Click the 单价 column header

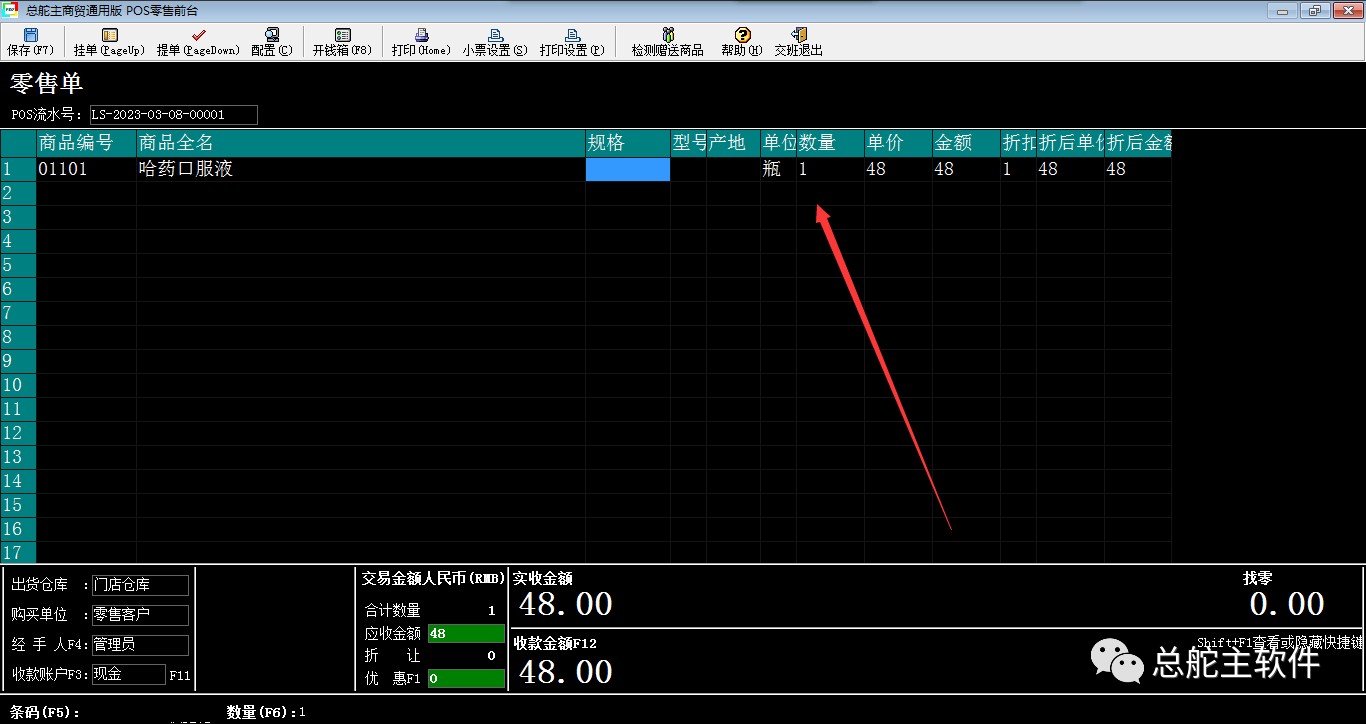tap(898, 143)
